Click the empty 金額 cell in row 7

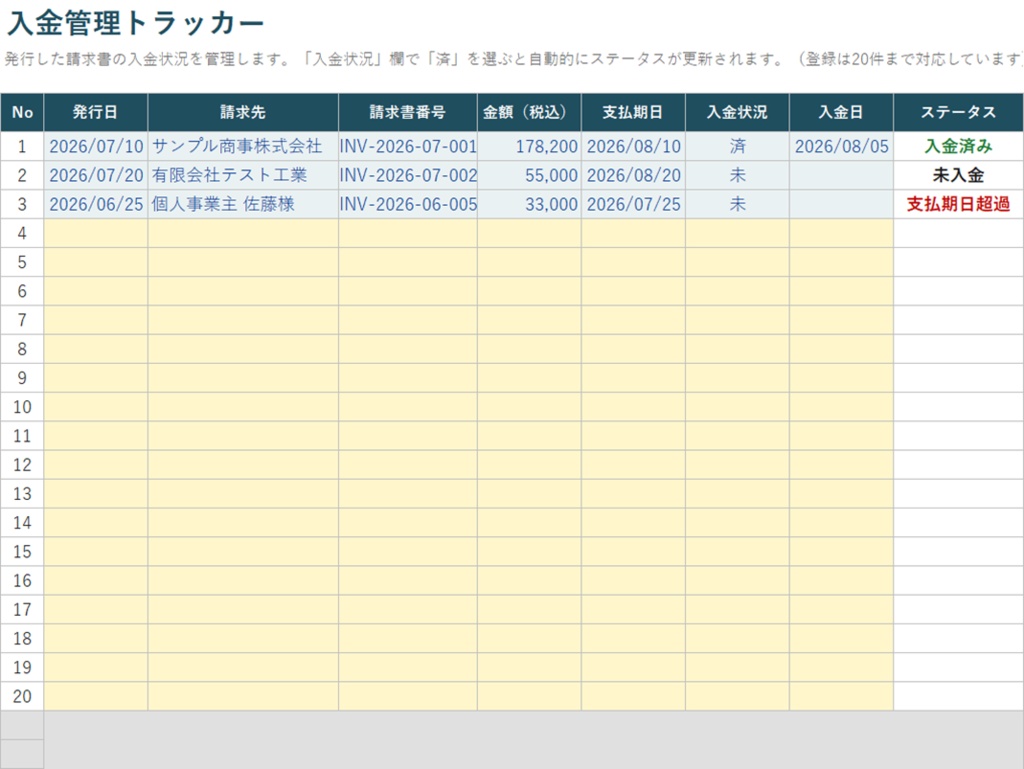point(529,320)
